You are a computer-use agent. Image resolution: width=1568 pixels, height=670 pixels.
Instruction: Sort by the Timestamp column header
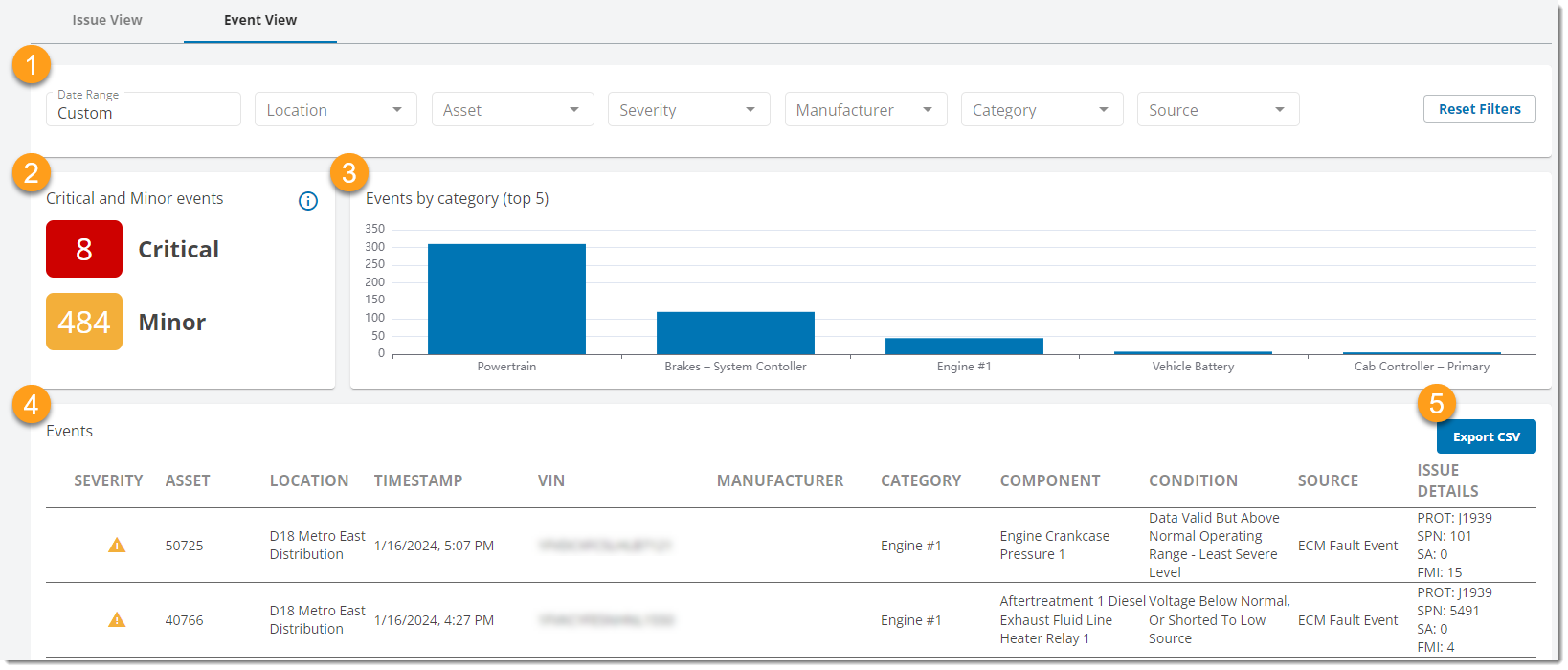click(x=418, y=480)
